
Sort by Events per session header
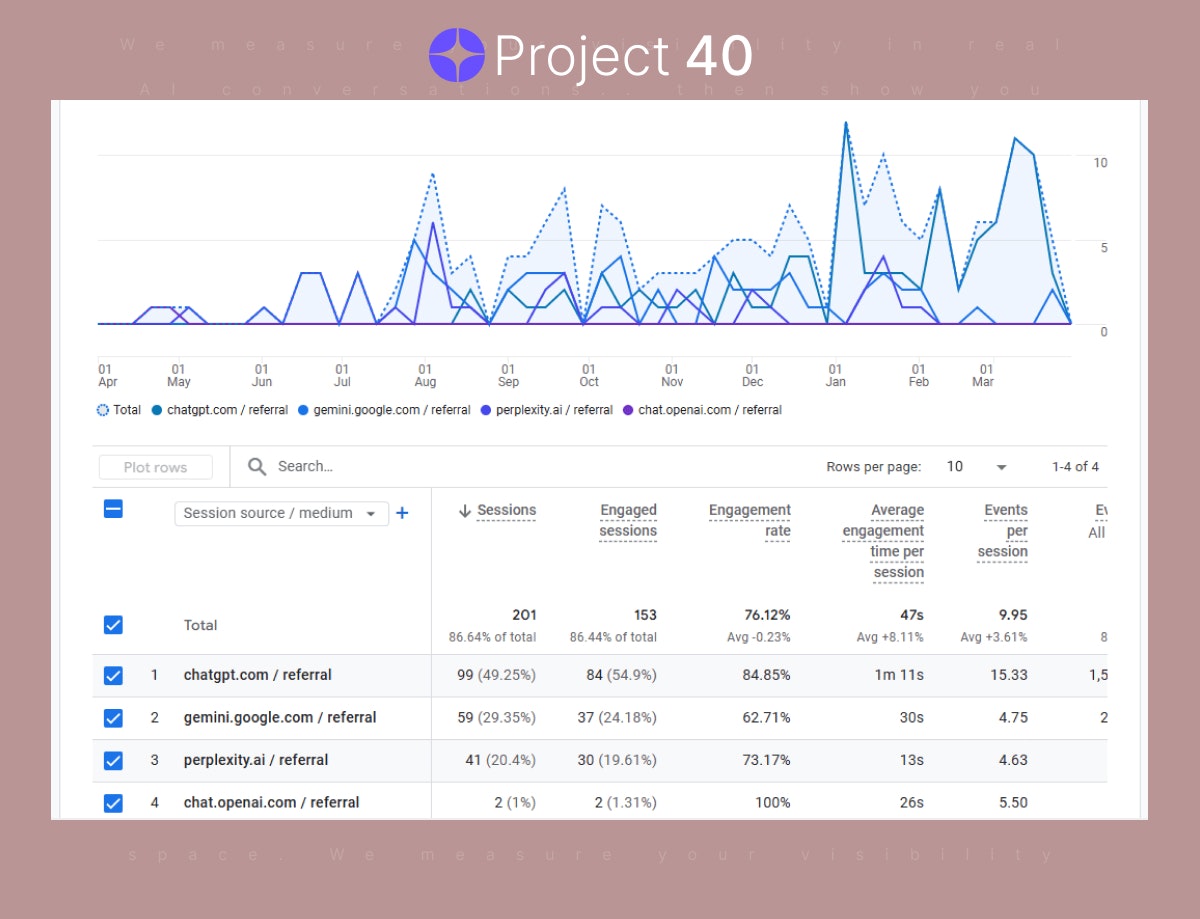[x=1003, y=531]
